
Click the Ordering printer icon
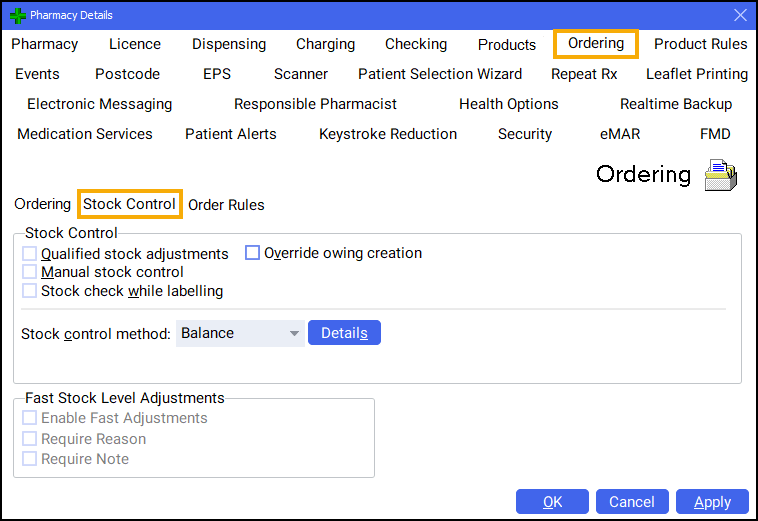click(720, 175)
